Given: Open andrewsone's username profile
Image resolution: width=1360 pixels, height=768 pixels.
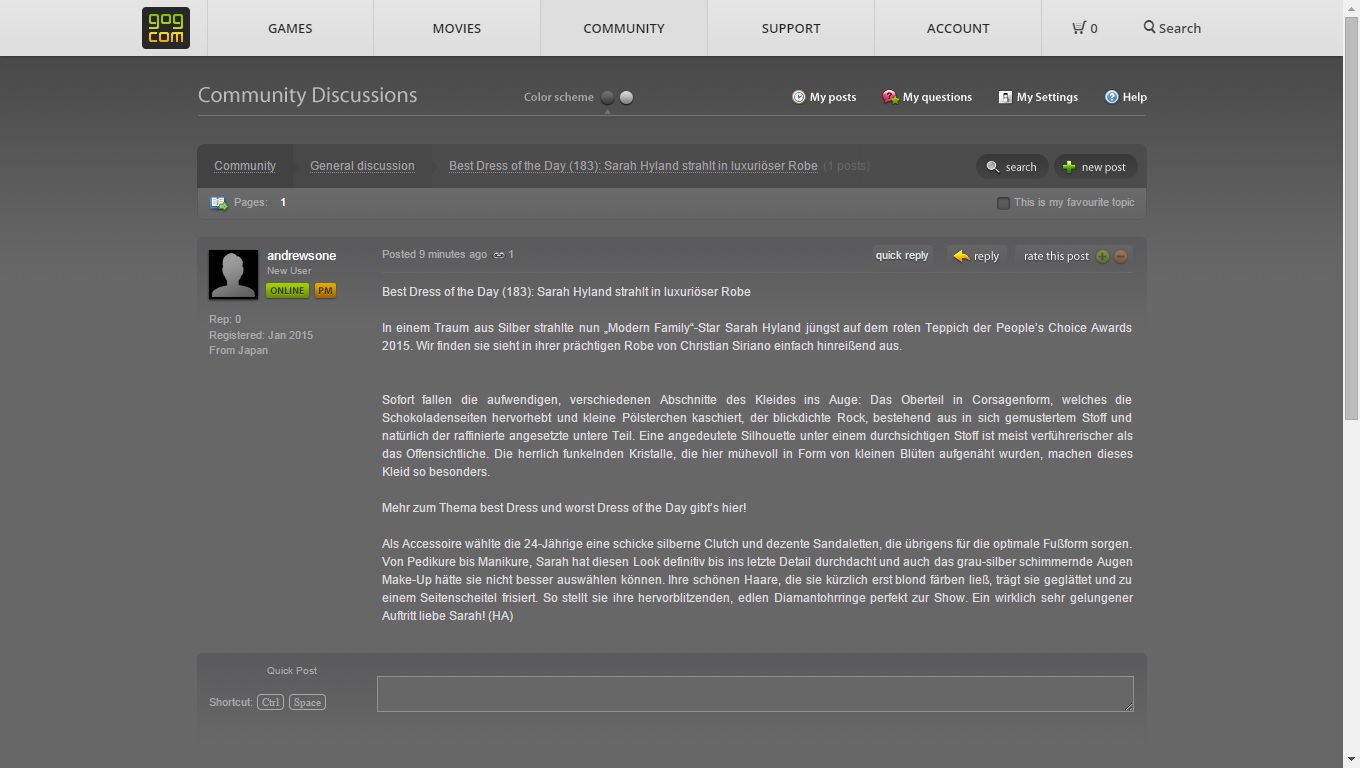Looking at the screenshot, I should click(x=301, y=256).
